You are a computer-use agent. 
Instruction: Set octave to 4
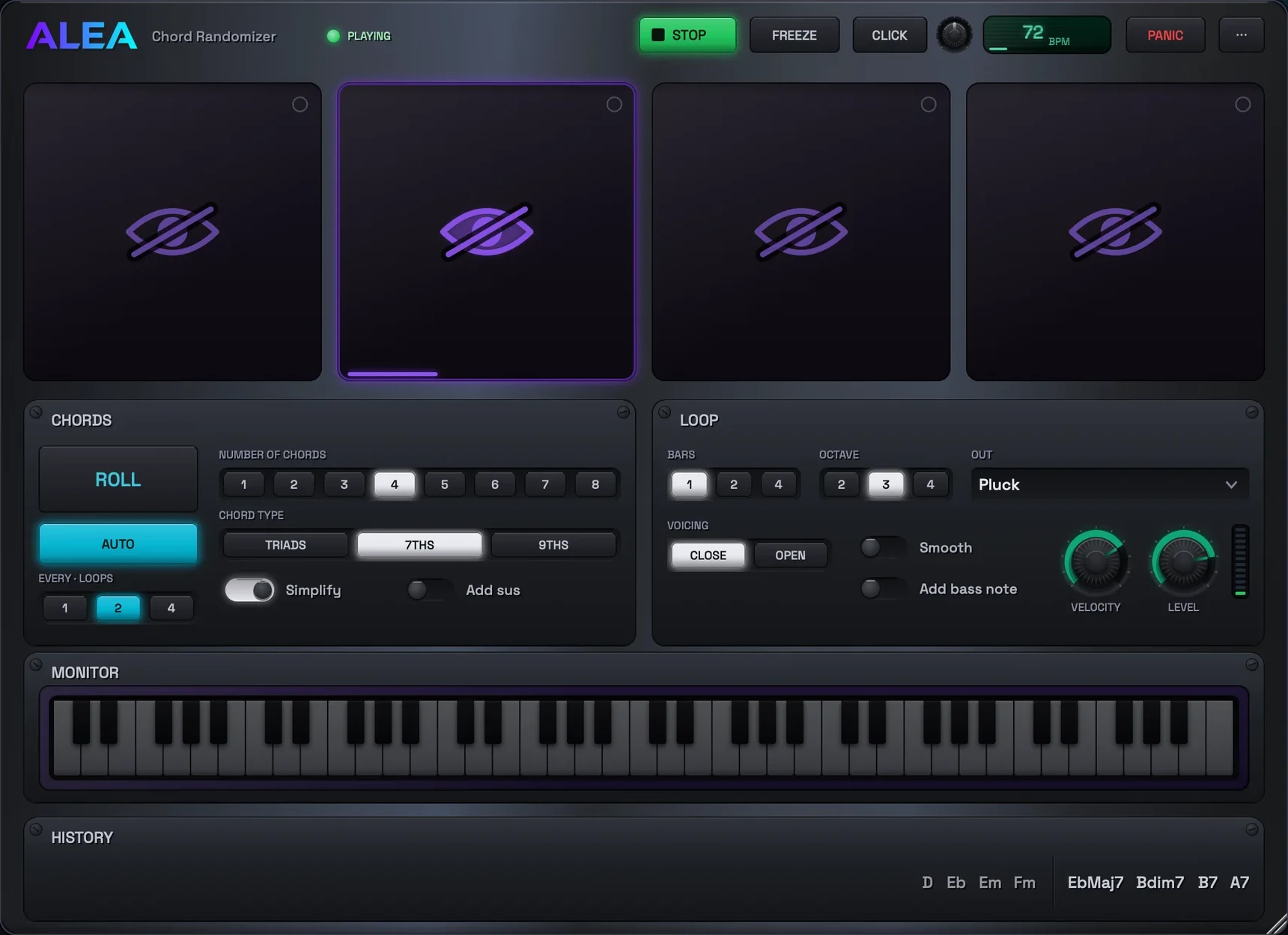930,484
